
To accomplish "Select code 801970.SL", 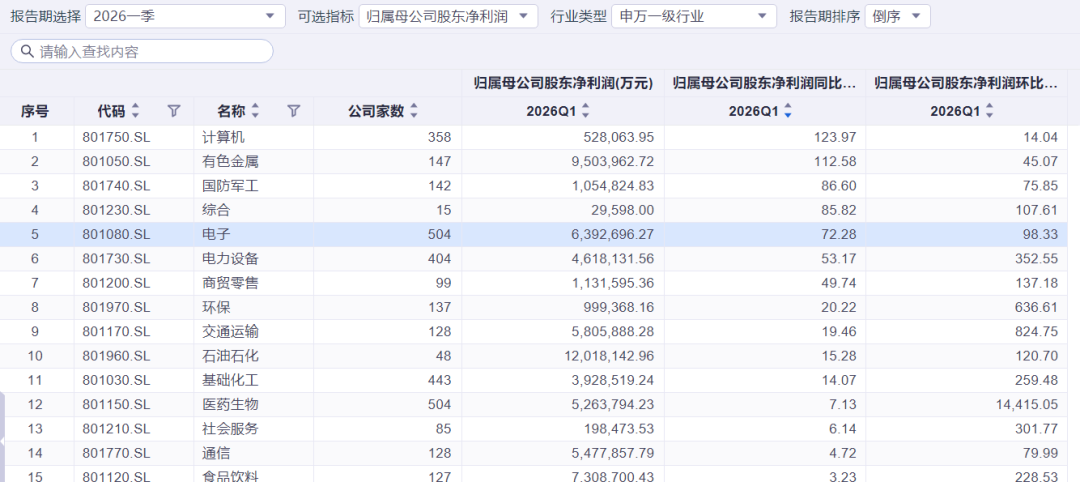I will (x=116, y=307).
